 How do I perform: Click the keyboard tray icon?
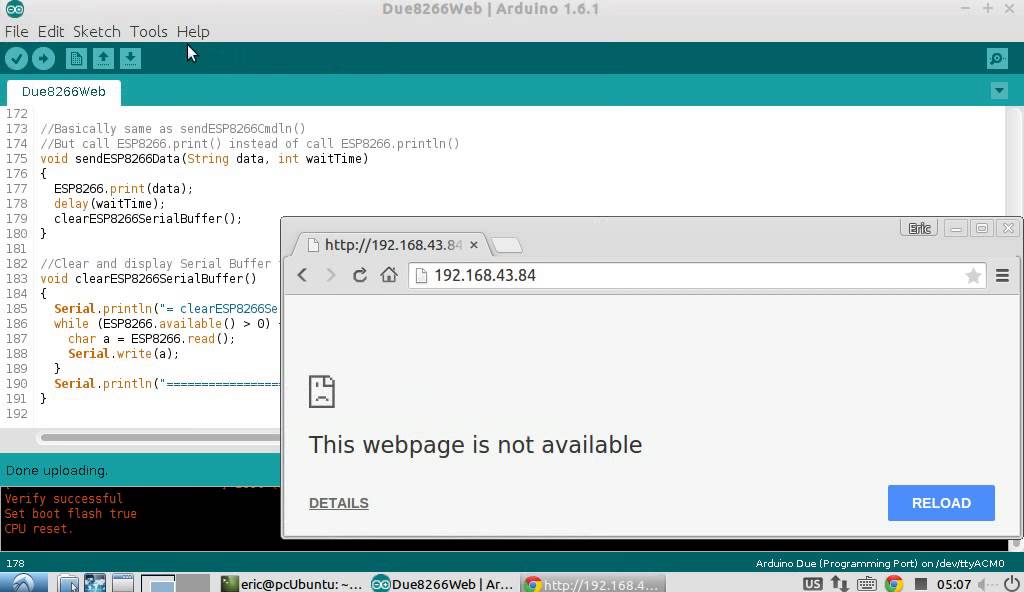[866, 584]
